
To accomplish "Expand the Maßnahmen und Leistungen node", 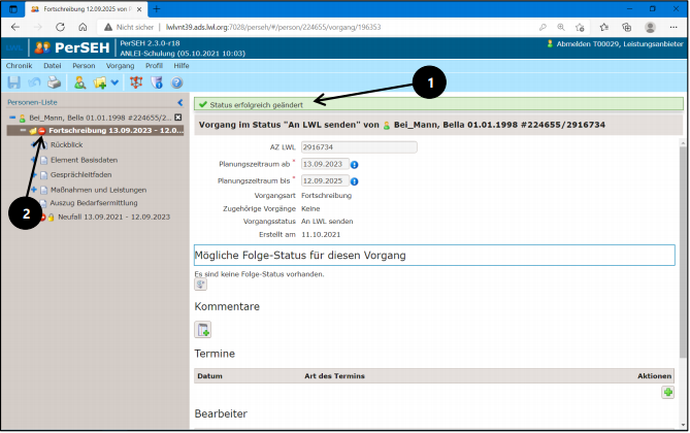I will 33,189.
